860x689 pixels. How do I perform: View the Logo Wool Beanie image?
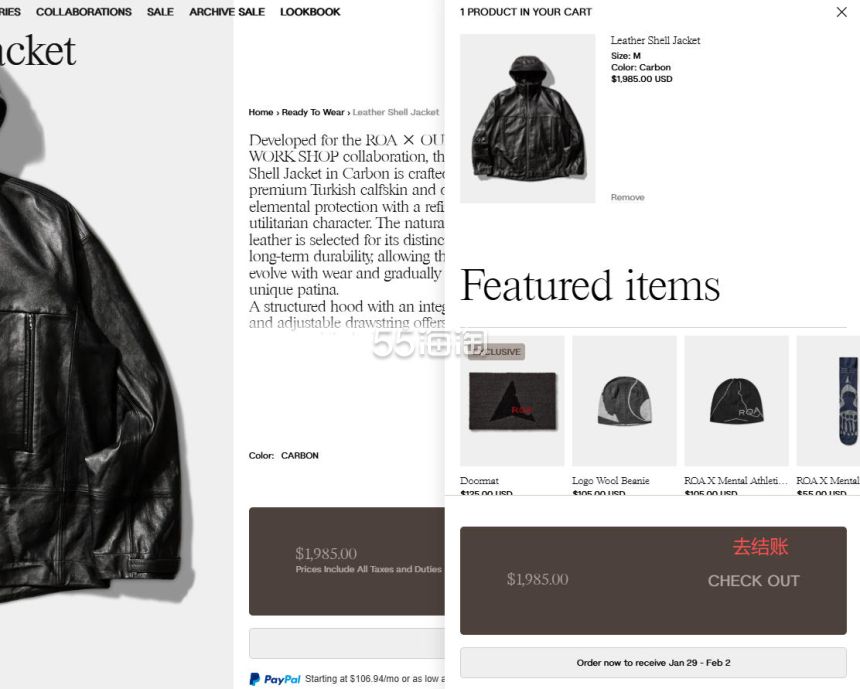[x=624, y=401]
